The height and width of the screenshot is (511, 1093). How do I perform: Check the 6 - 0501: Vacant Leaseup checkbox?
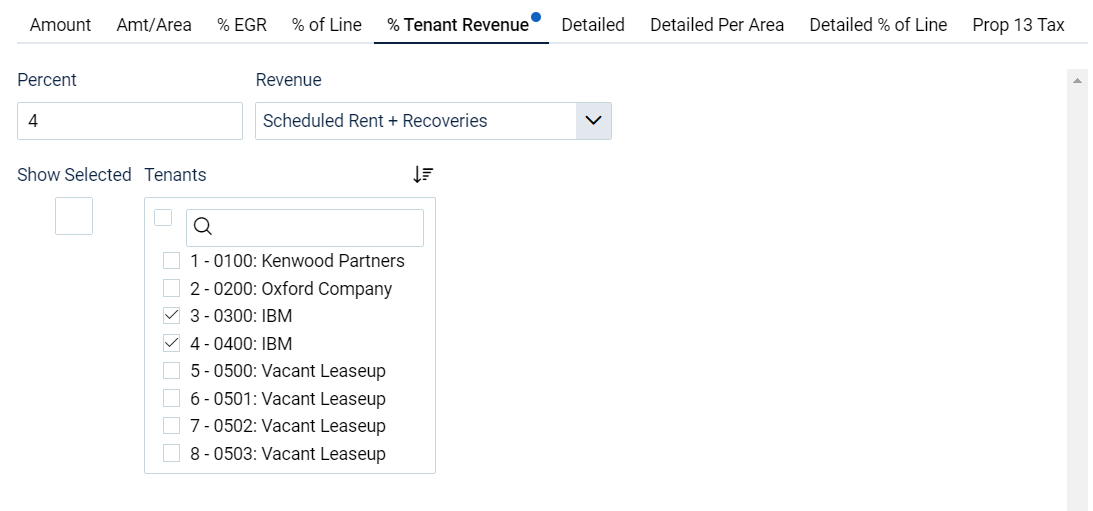[171, 399]
